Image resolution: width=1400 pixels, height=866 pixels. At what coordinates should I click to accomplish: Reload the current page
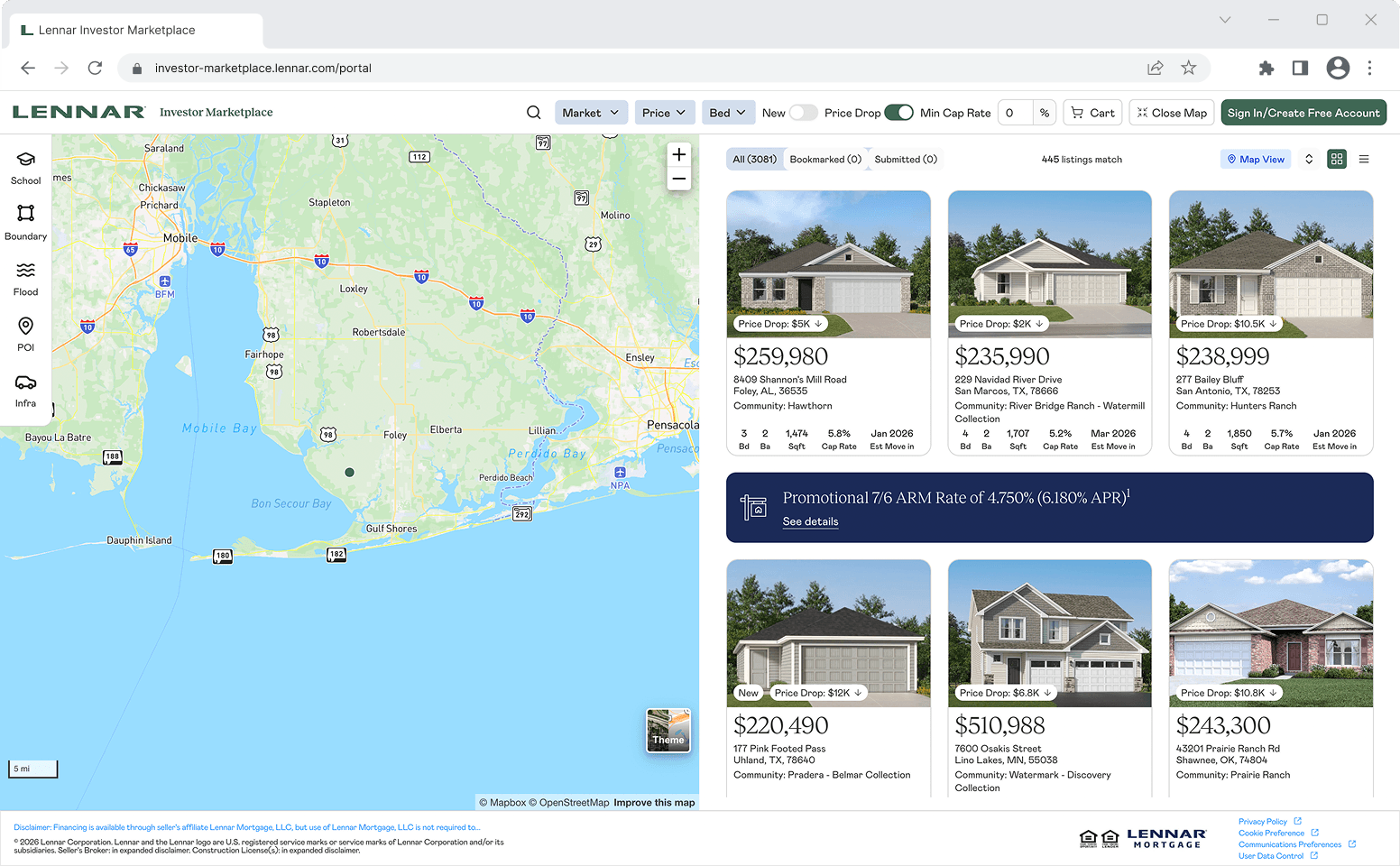(x=95, y=68)
